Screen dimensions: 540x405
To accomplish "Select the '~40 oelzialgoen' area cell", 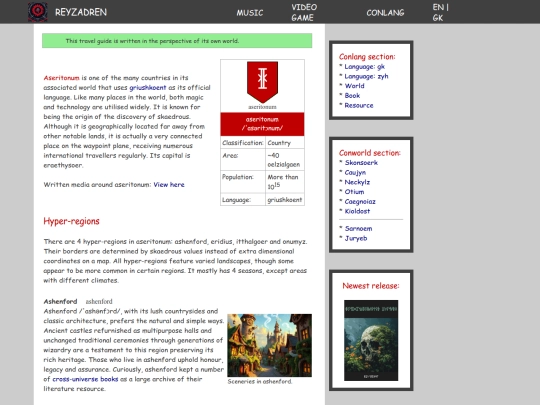I will pos(285,160).
